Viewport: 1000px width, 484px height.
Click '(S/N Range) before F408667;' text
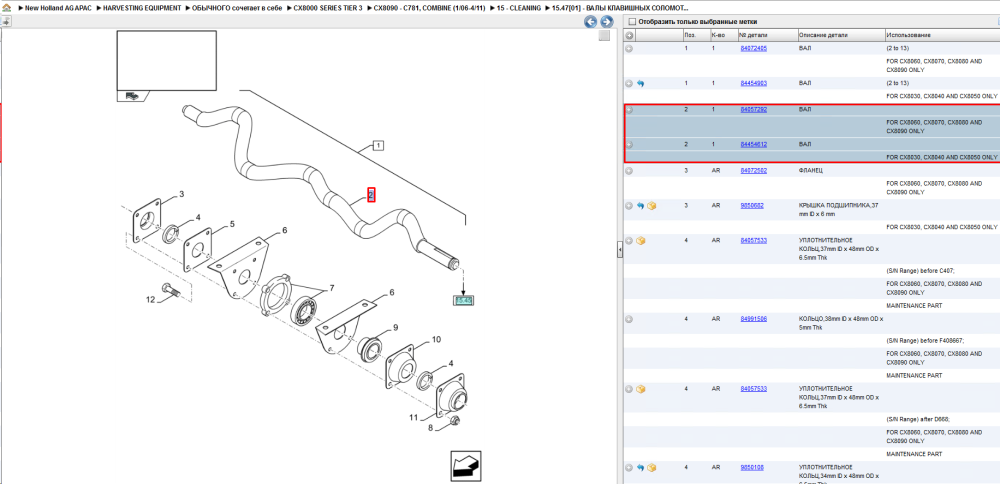(x=925, y=341)
